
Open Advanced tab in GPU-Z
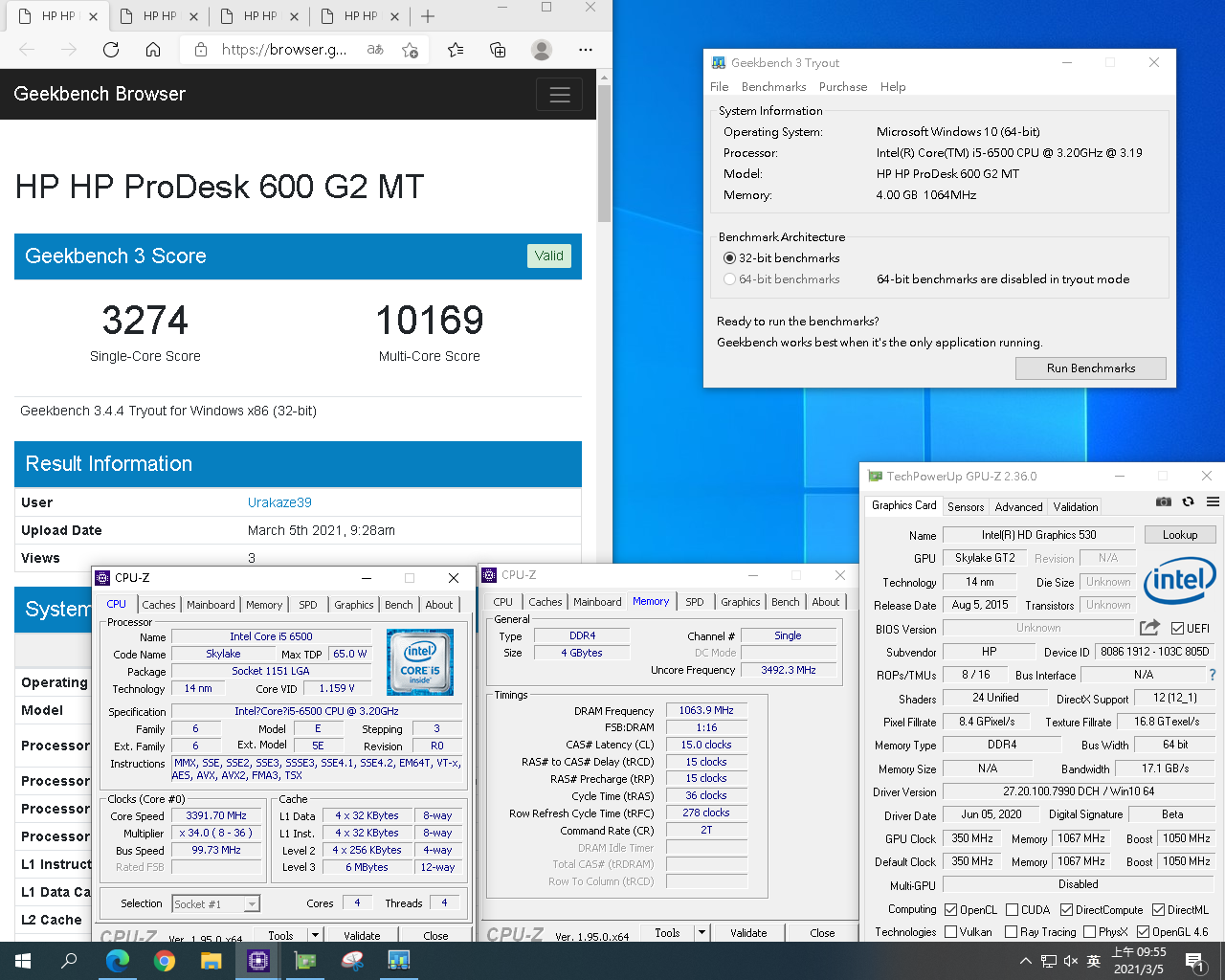click(x=1018, y=507)
